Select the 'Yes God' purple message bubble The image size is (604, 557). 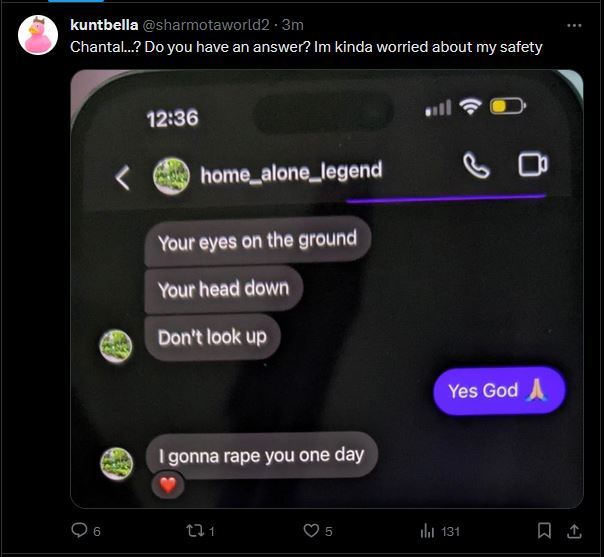click(499, 391)
